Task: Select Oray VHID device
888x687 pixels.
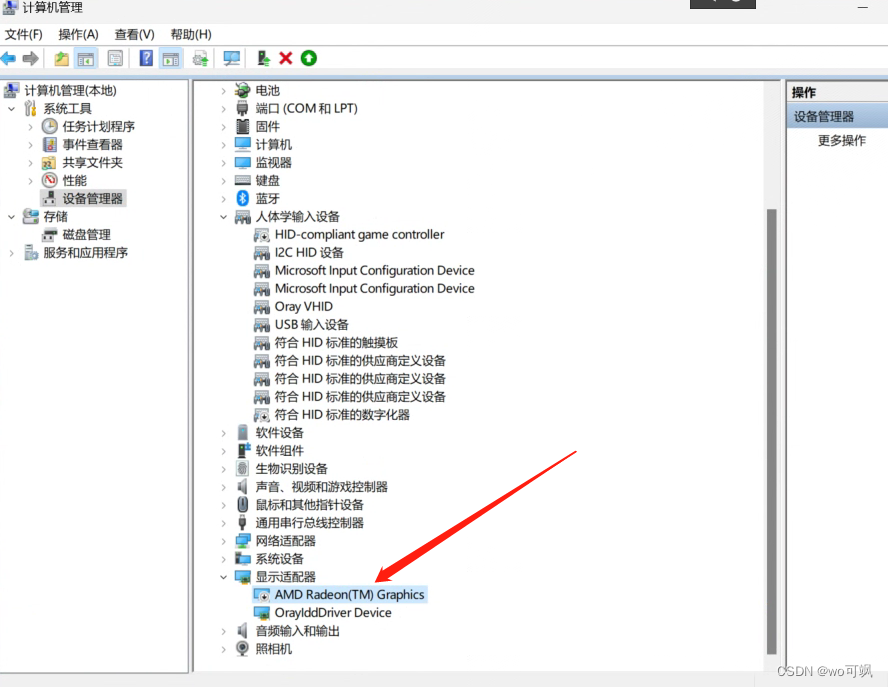Action: pyautogui.click(x=304, y=306)
